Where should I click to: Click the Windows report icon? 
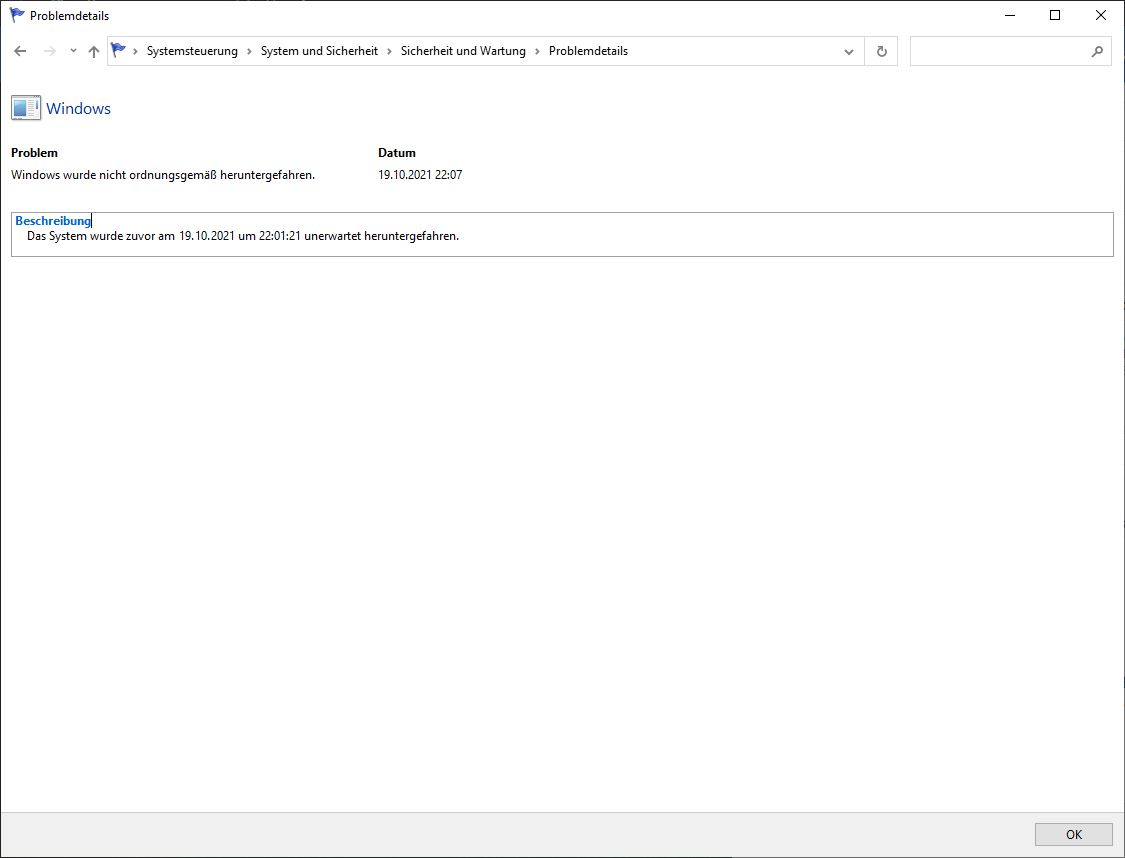26,108
